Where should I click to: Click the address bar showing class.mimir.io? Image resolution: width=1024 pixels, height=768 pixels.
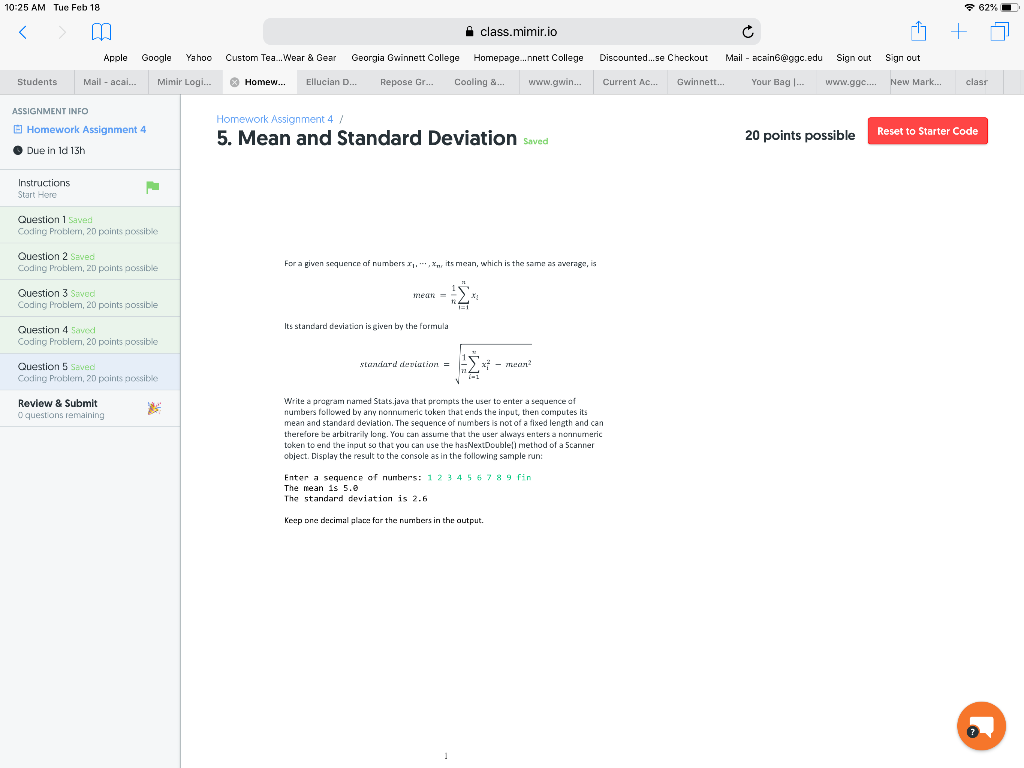click(x=512, y=31)
